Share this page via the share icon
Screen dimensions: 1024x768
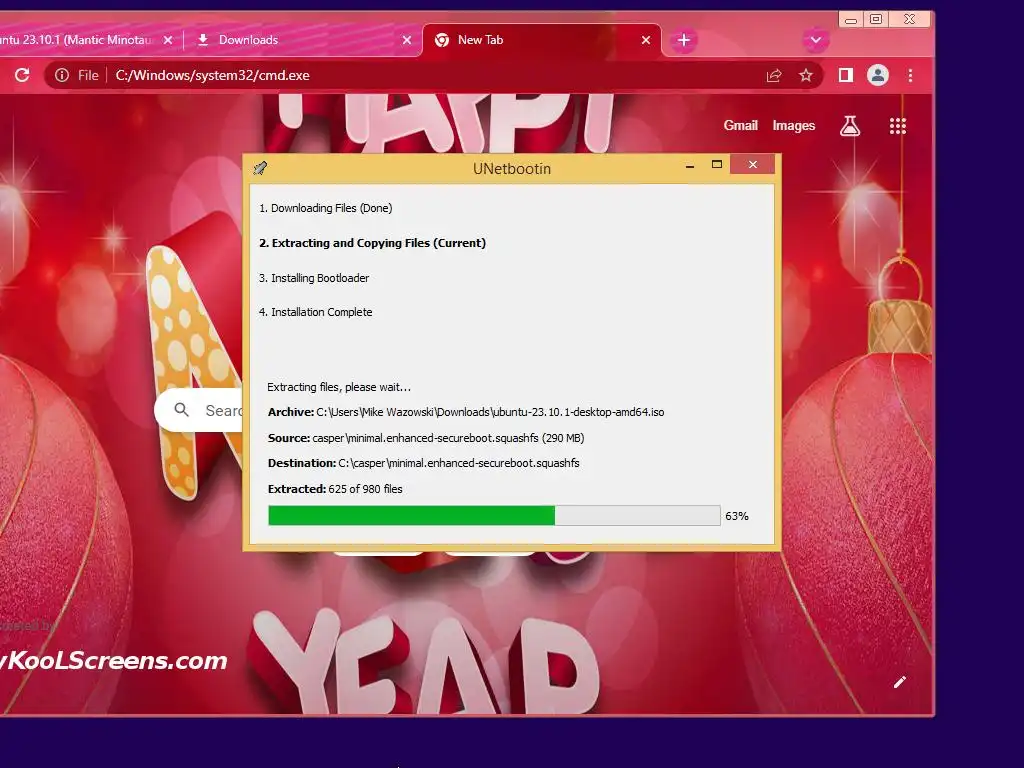click(x=774, y=76)
